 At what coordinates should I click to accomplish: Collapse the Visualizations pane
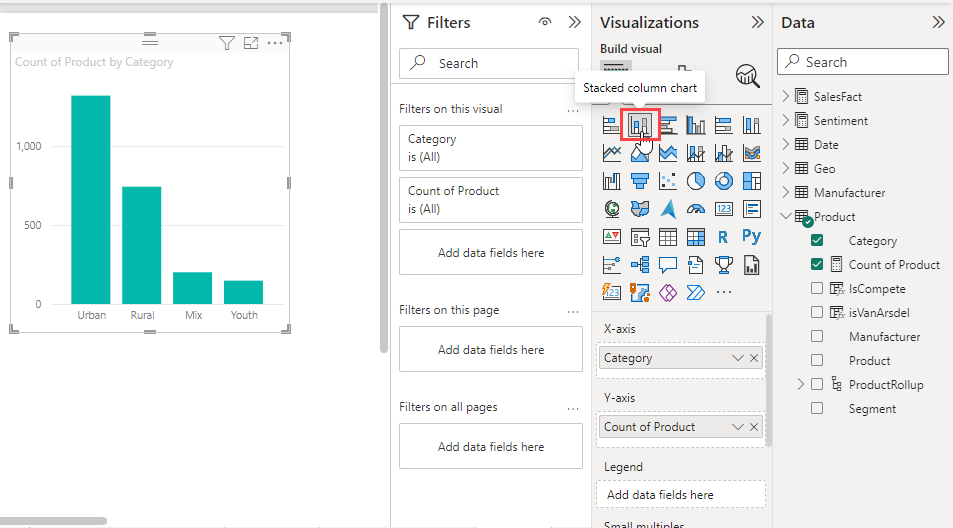(757, 22)
